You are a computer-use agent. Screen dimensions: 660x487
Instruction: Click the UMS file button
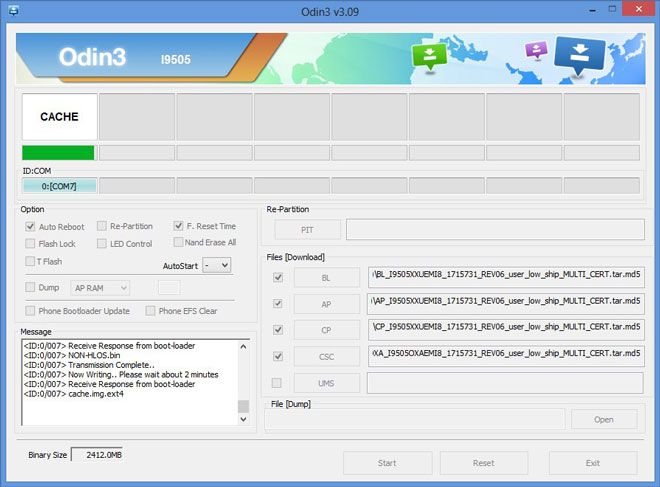[327, 383]
